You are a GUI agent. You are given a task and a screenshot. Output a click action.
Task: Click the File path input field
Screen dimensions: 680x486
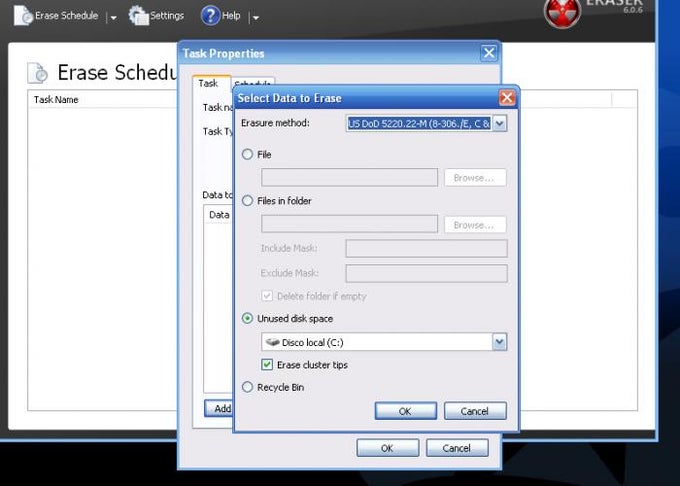click(x=350, y=178)
